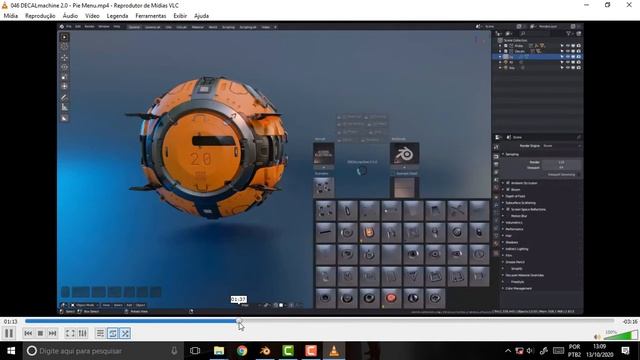Select Blender's Scale tool
Screen dimensions: 640x360
pos(64,77)
